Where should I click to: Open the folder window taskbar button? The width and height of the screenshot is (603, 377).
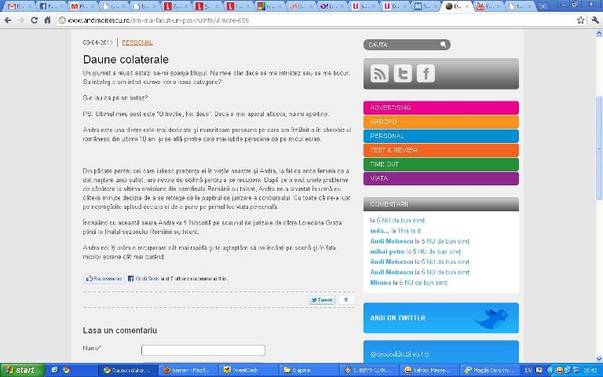tap(308, 370)
